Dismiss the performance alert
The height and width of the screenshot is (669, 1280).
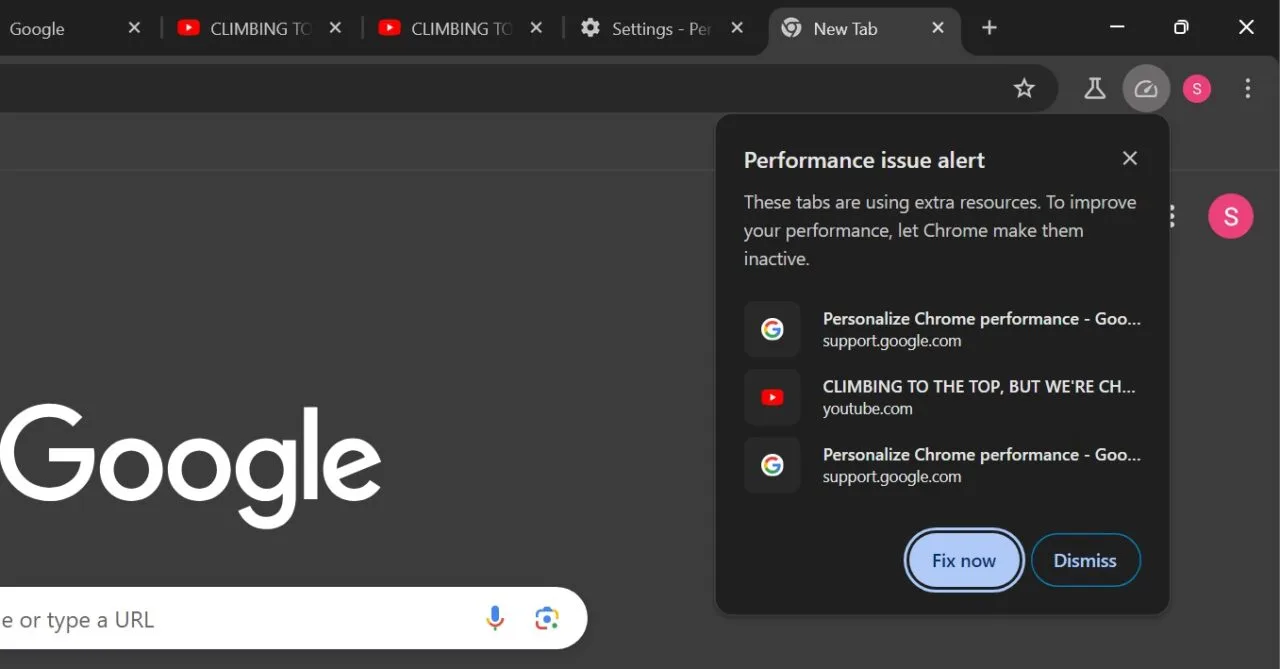(1085, 560)
